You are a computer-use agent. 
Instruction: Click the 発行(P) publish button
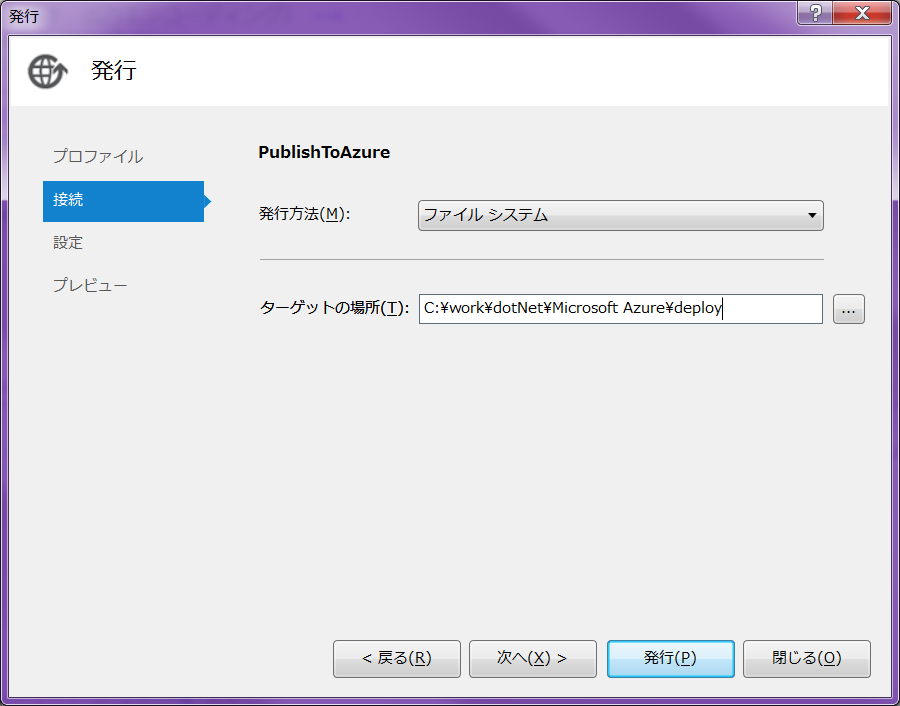670,658
